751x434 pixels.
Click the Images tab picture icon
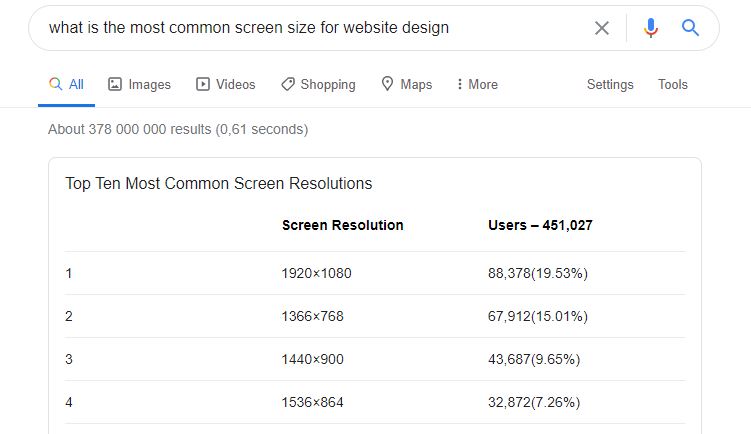pos(115,84)
